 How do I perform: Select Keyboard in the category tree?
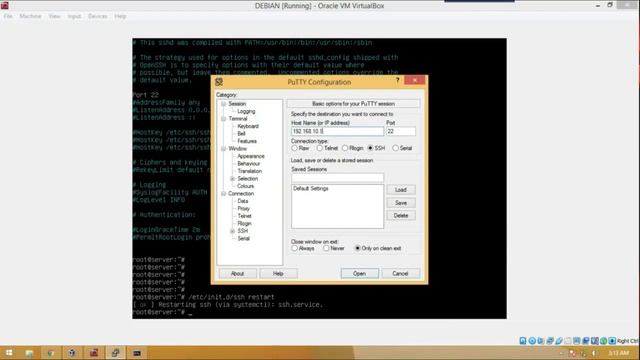pyautogui.click(x=248, y=127)
